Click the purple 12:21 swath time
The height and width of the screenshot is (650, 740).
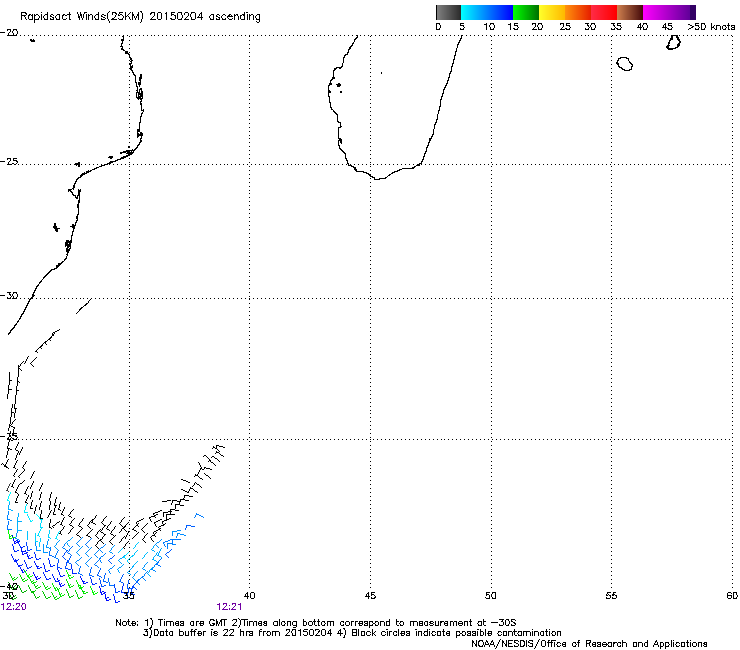[x=229, y=607]
